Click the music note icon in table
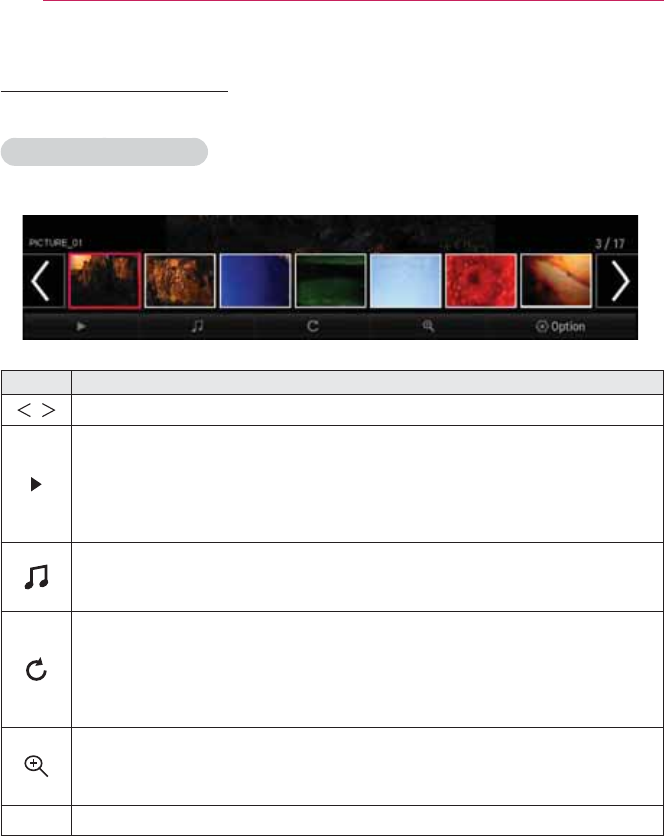Image resolution: width=664 pixels, height=836 pixels. pos(36,577)
